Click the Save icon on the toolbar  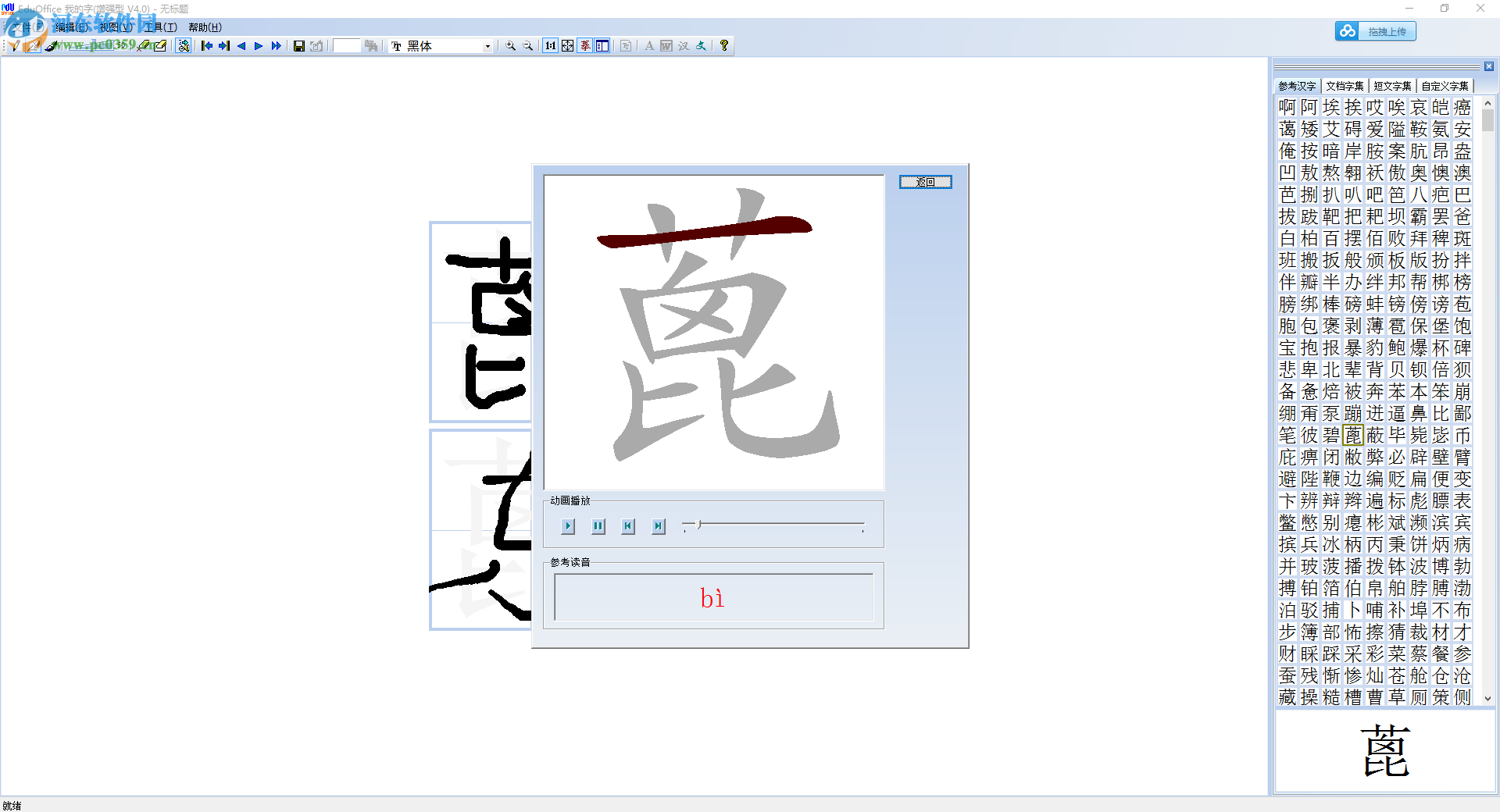point(299,45)
